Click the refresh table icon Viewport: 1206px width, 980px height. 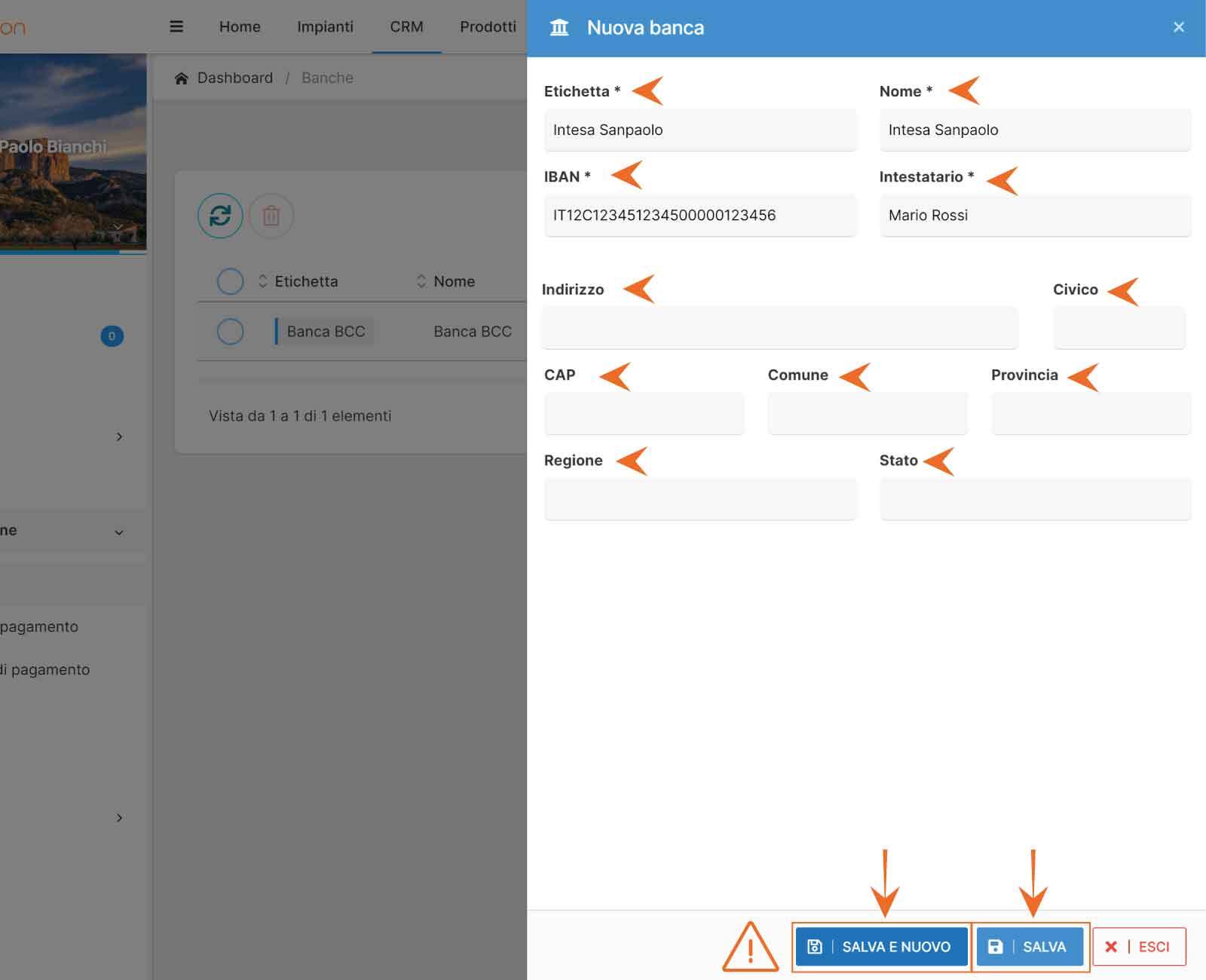point(220,216)
